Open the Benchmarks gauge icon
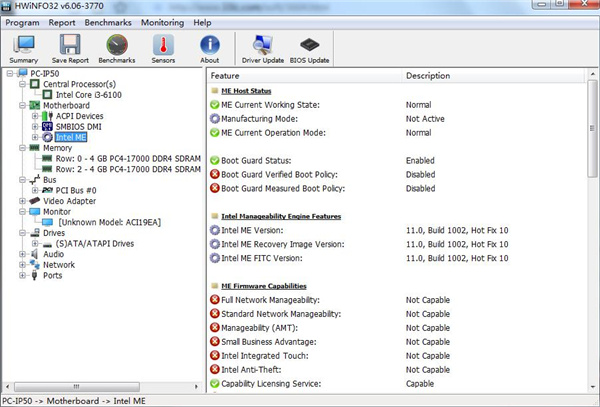The width and height of the screenshot is (600, 407). (x=117, y=47)
